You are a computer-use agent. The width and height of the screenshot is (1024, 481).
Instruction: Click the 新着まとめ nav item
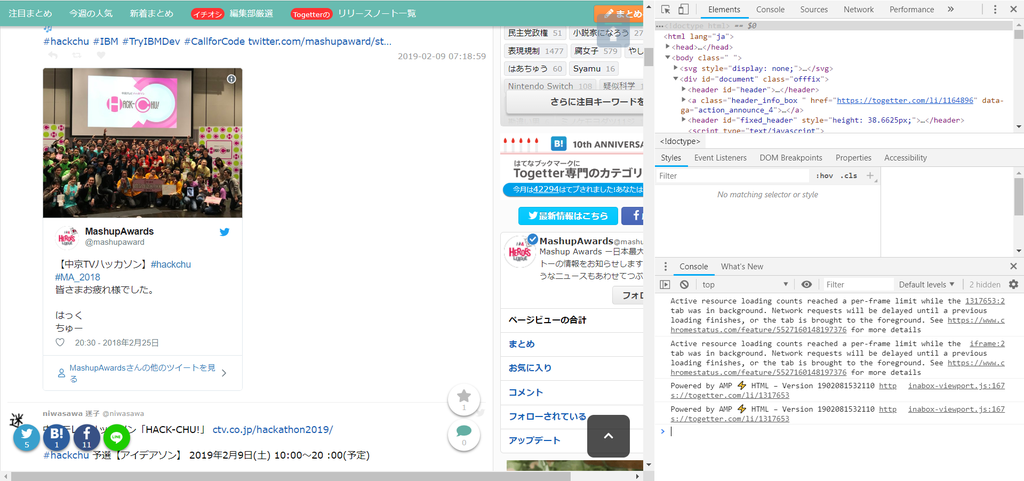point(152,13)
